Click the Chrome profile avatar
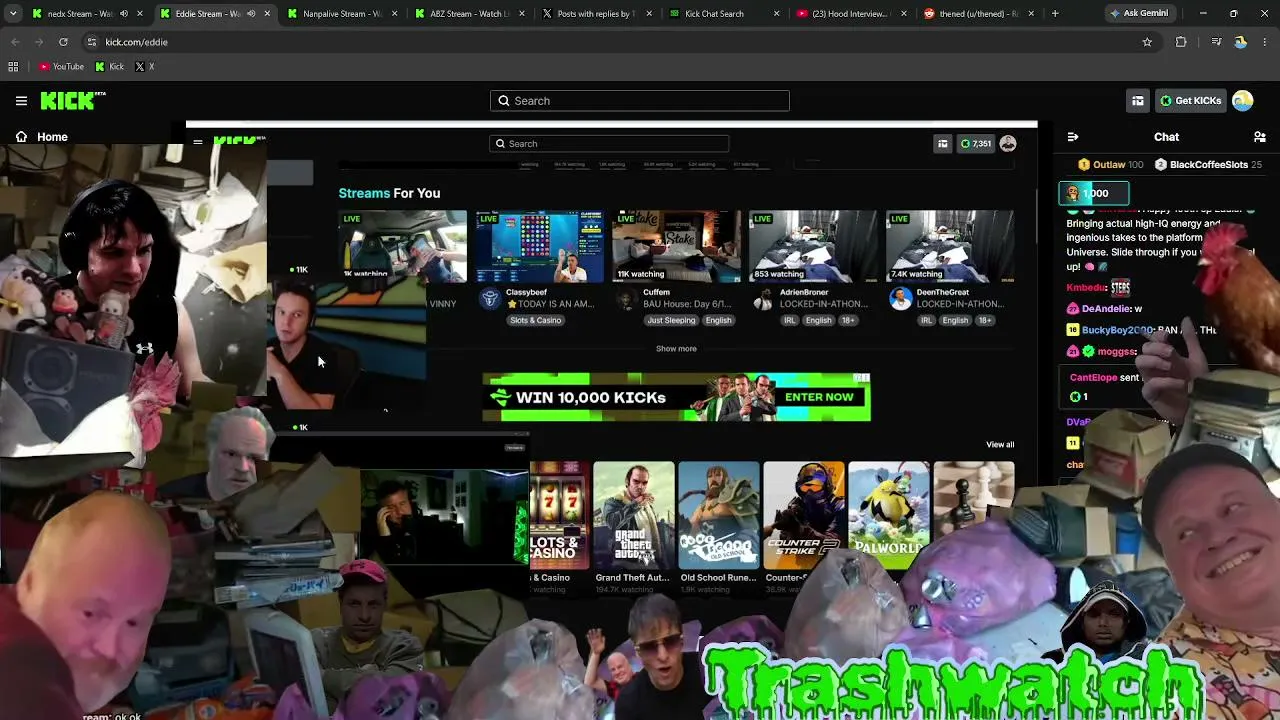1280x720 pixels. [x=1240, y=42]
